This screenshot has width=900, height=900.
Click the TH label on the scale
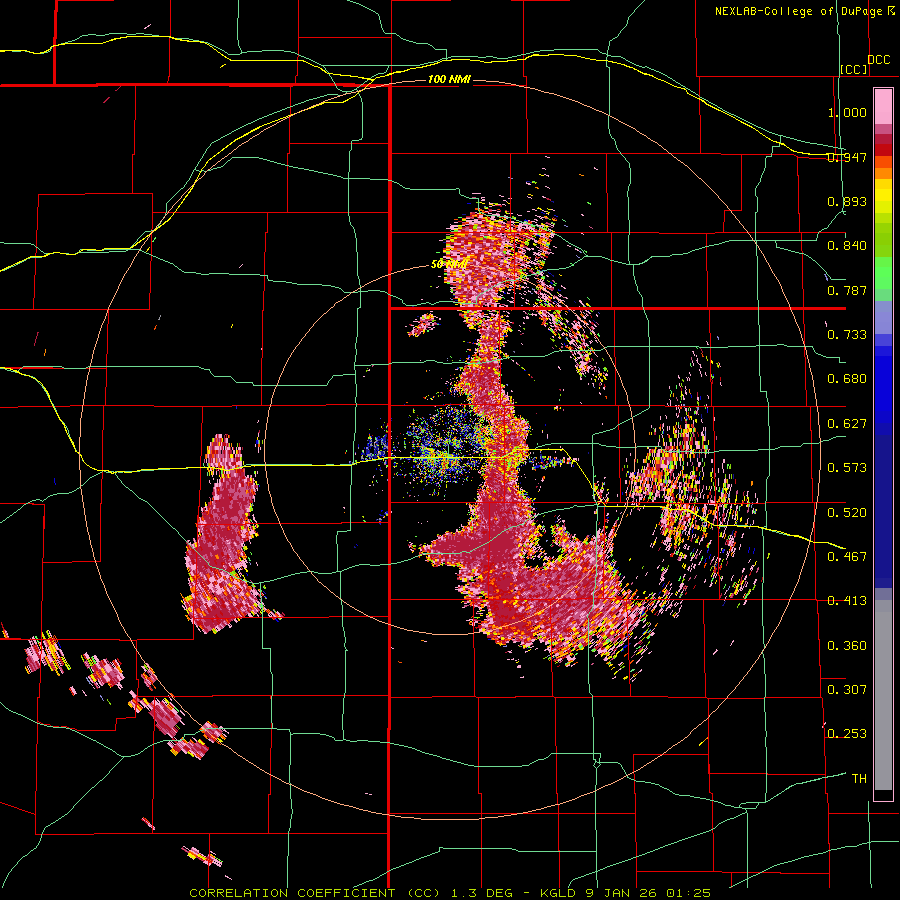(x=859, y=779)
